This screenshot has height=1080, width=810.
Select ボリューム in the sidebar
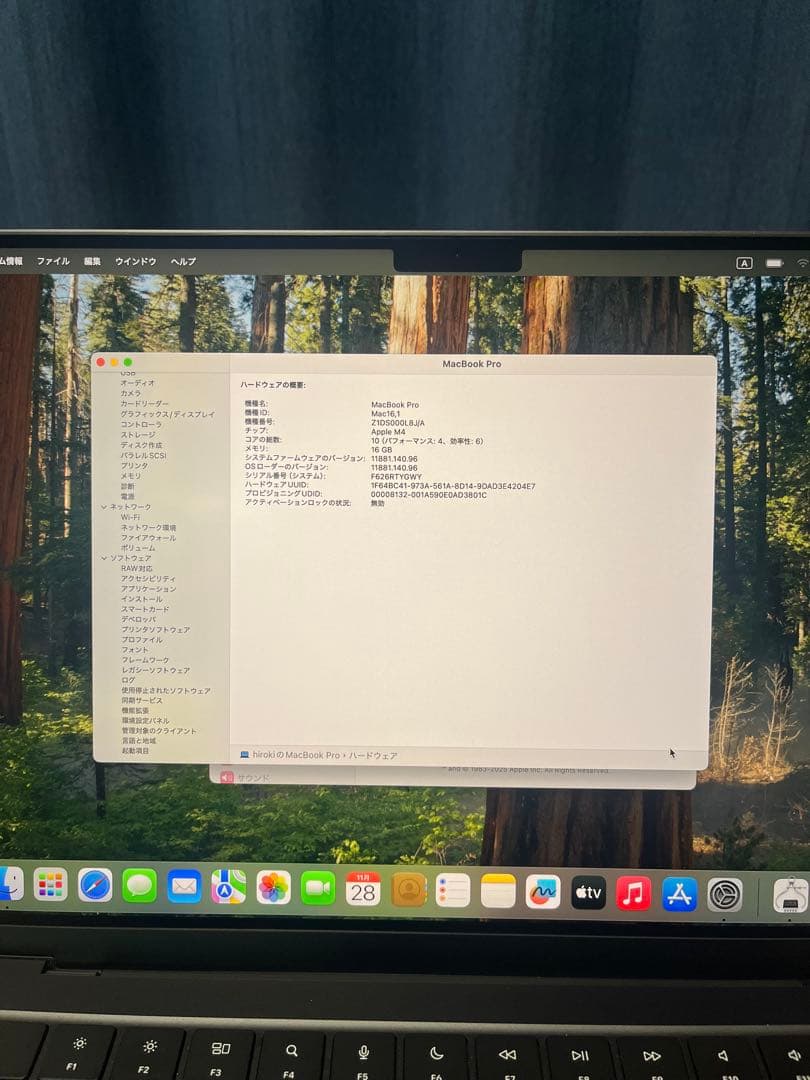[x=138, y=548]
